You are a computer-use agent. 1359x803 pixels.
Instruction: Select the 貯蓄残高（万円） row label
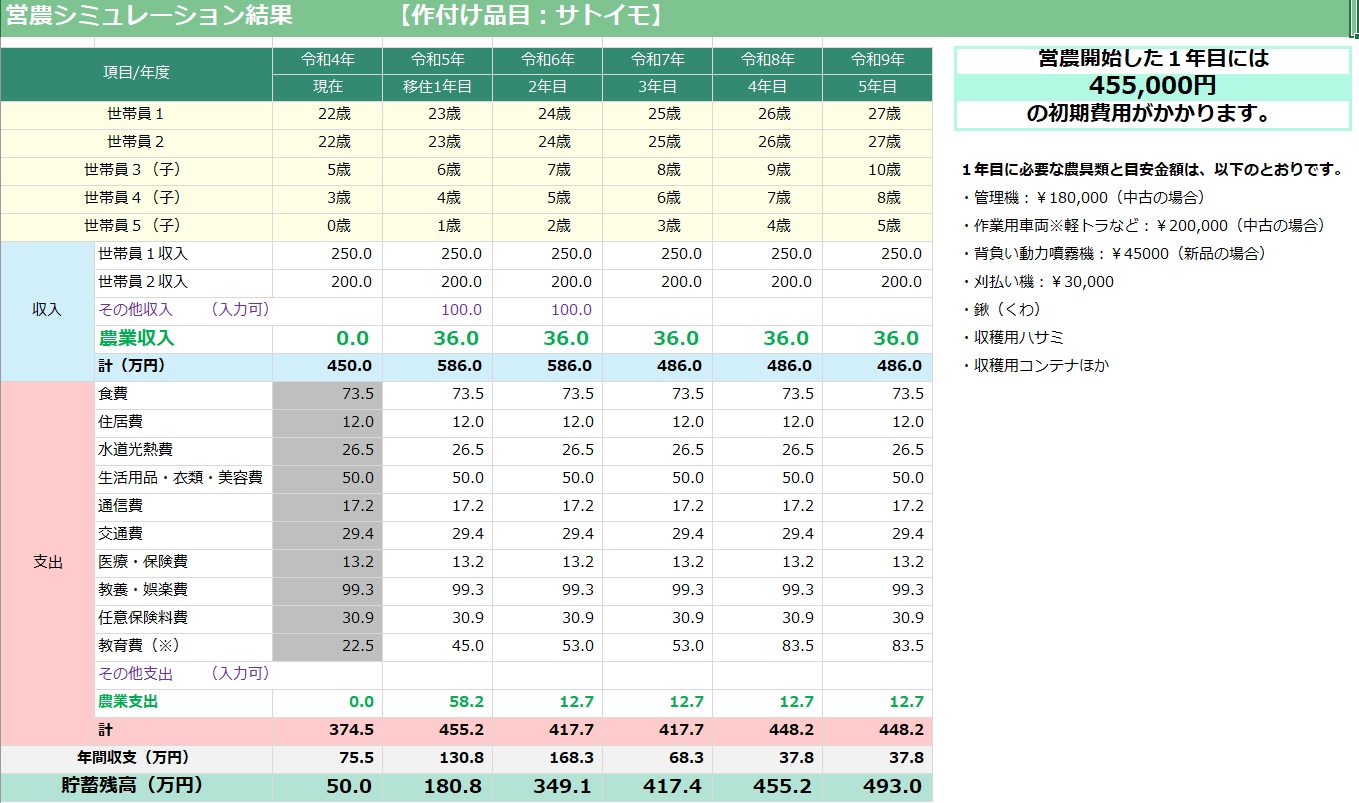point(137,787)
